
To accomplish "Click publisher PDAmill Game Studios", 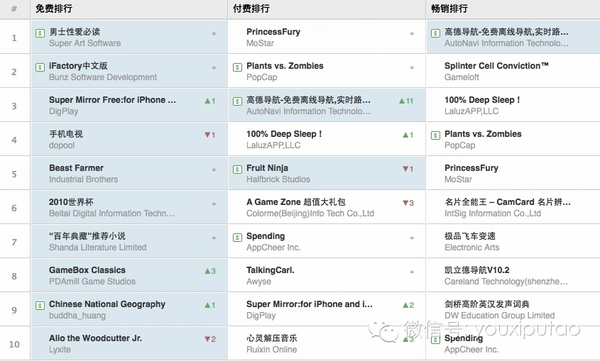I will point(92,282).
